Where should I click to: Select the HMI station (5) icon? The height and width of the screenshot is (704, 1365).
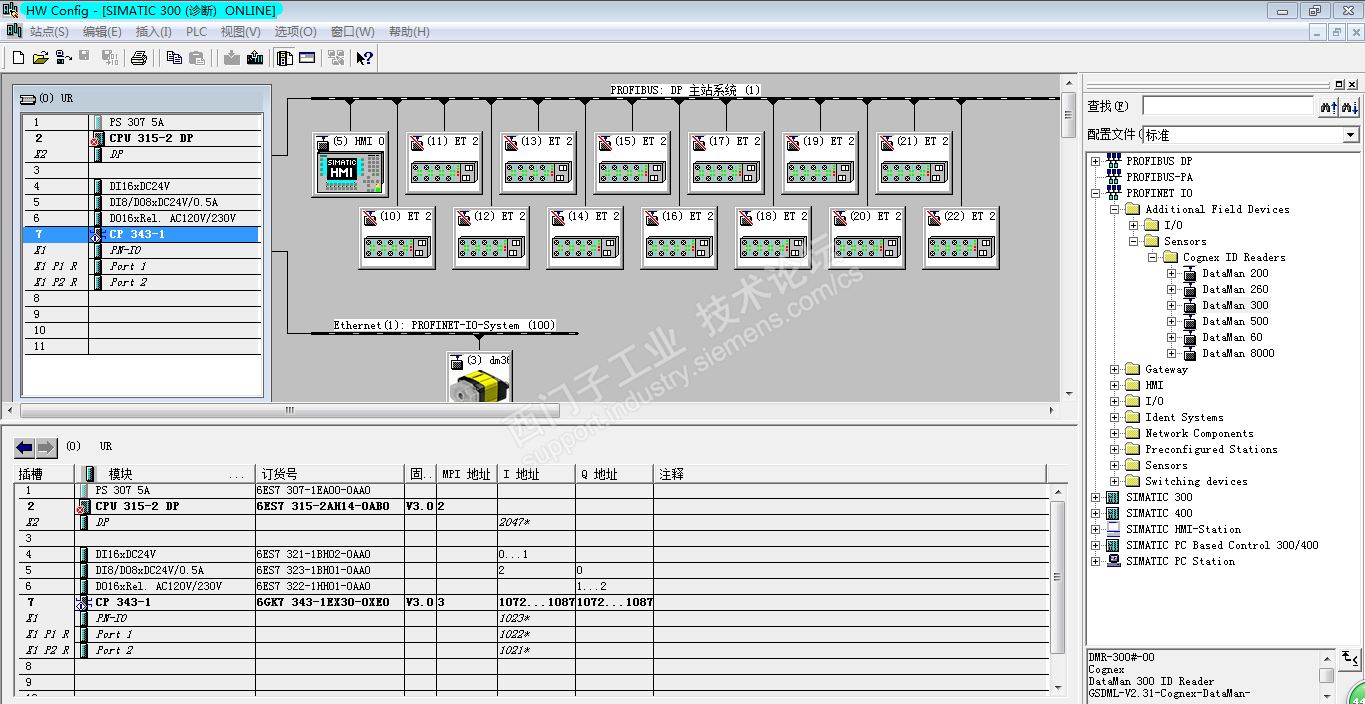click(350, 165)
